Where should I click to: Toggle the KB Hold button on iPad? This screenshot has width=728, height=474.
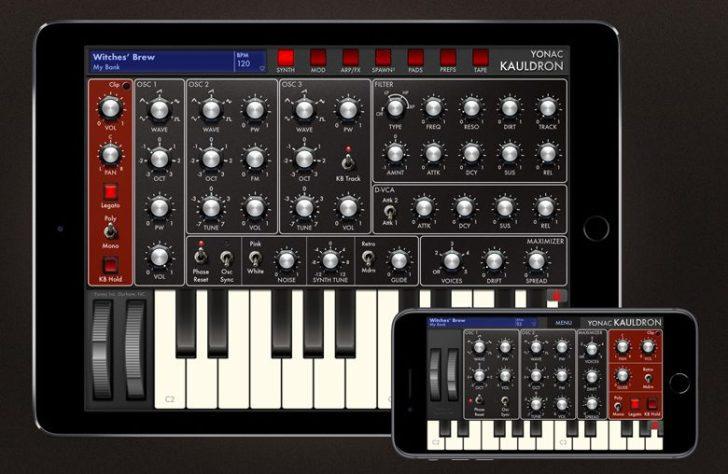[110, 265]
